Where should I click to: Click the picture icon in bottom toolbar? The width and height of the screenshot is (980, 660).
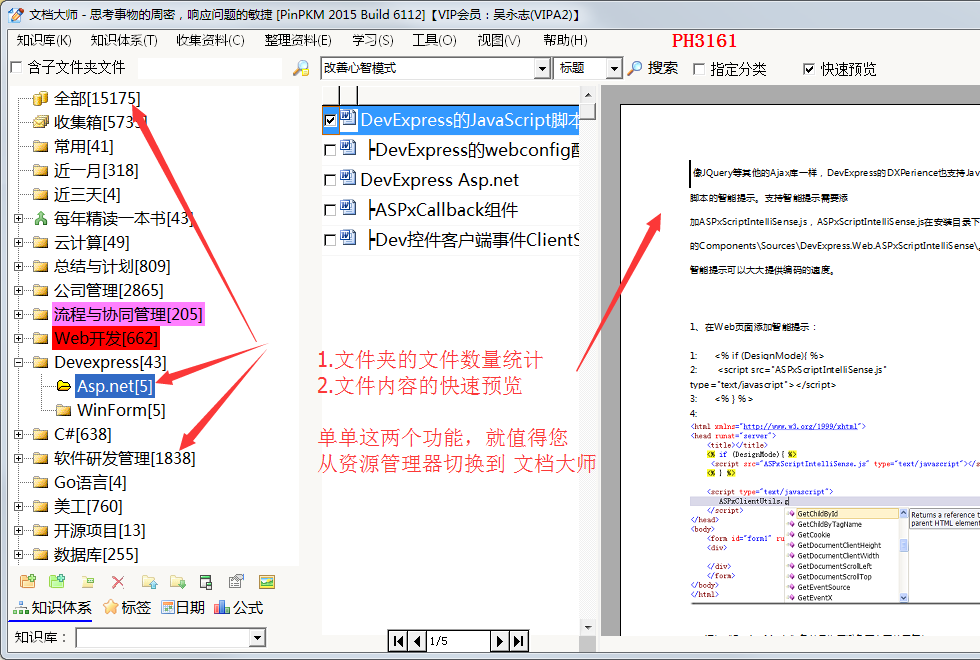tap(267, 582)
